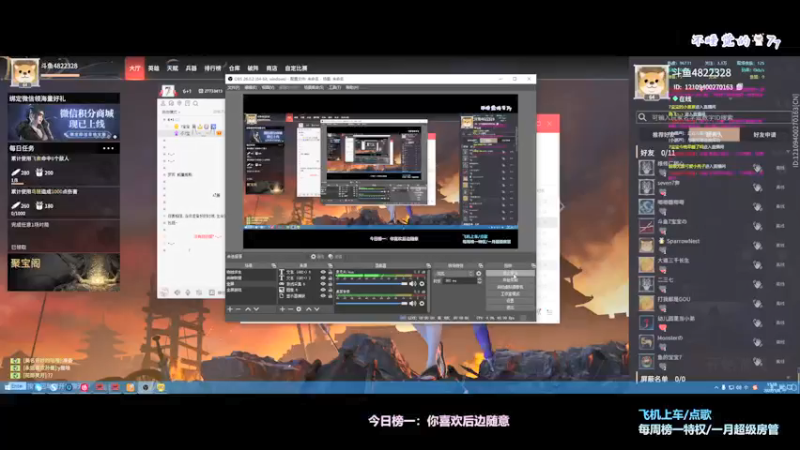The height and width of the screenshot is (450, 800).
Task: Click the fourth OBS Controls button, studio mode
Action: 510,294
